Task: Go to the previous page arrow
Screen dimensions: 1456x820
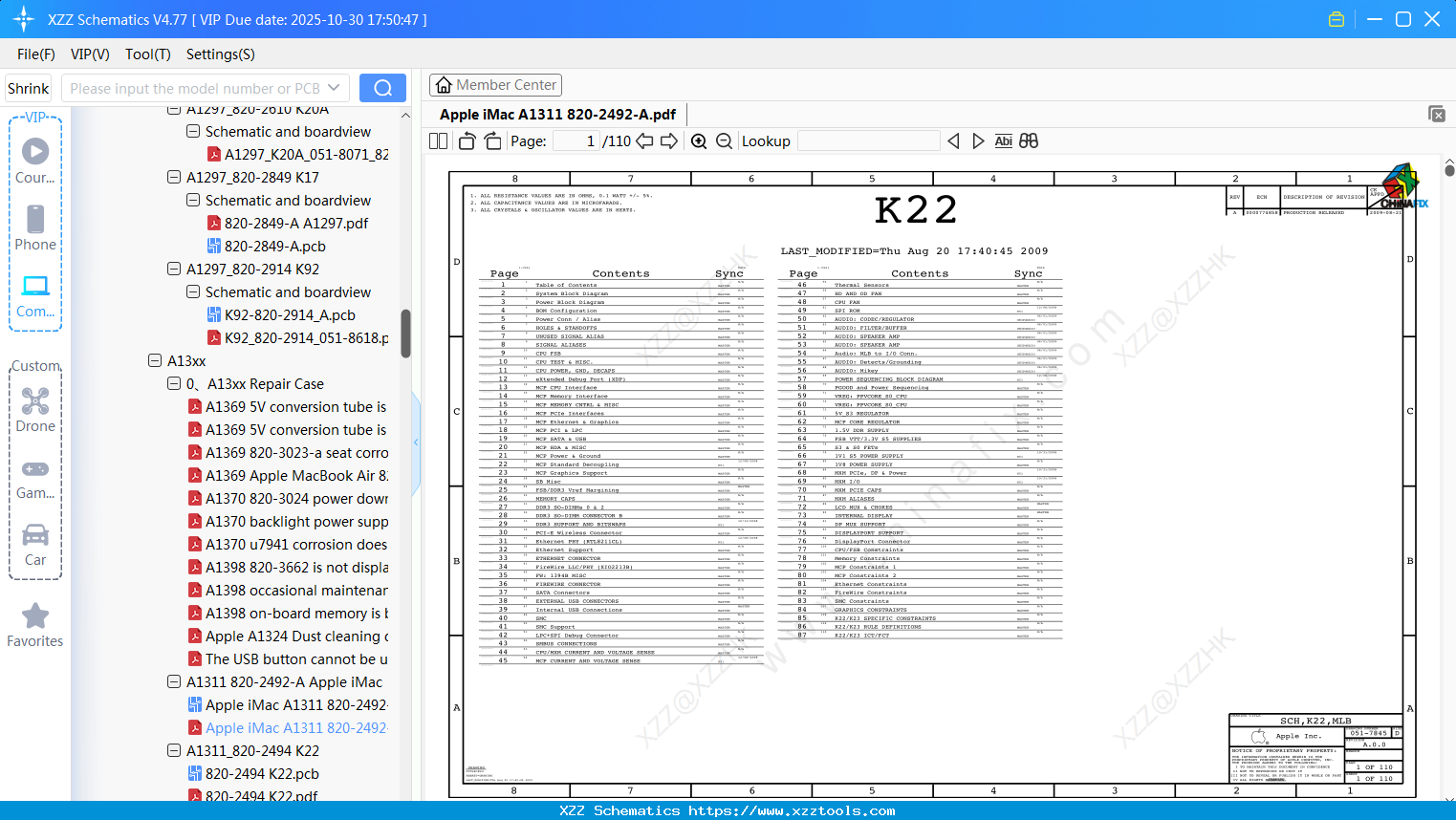Action: coord(645,140)
